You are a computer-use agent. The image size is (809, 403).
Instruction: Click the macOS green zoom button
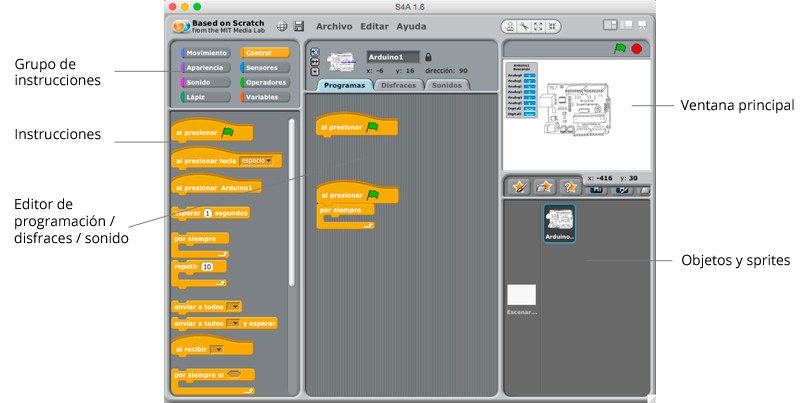(197, 7)
